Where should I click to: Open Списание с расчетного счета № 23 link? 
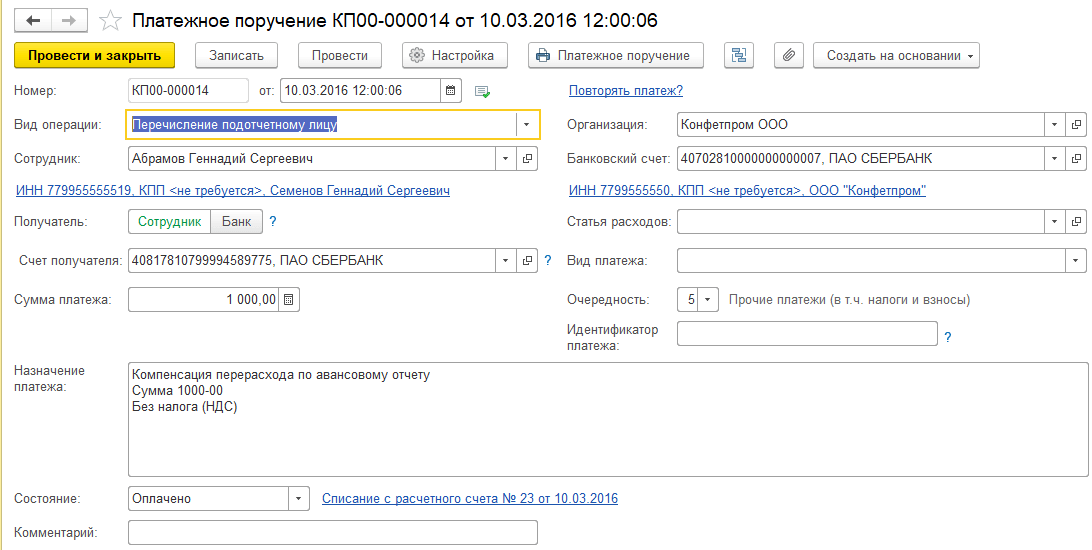coord(469,498)
